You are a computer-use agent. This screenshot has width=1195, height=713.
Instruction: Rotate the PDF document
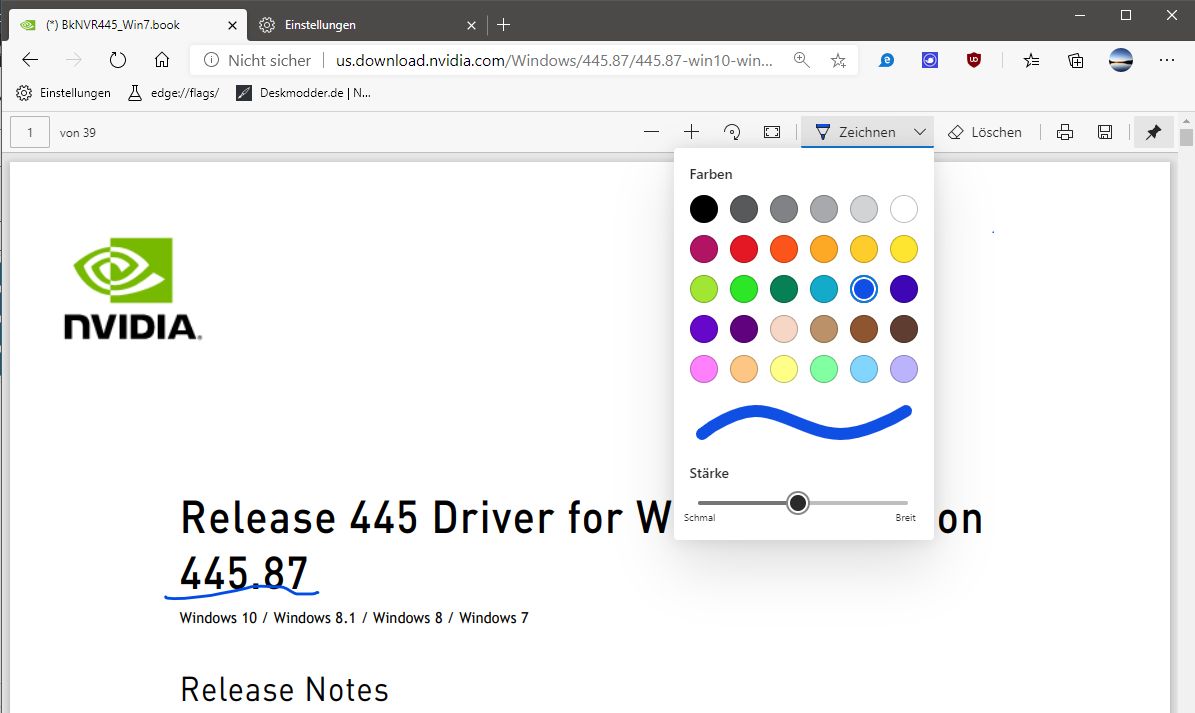732,132
